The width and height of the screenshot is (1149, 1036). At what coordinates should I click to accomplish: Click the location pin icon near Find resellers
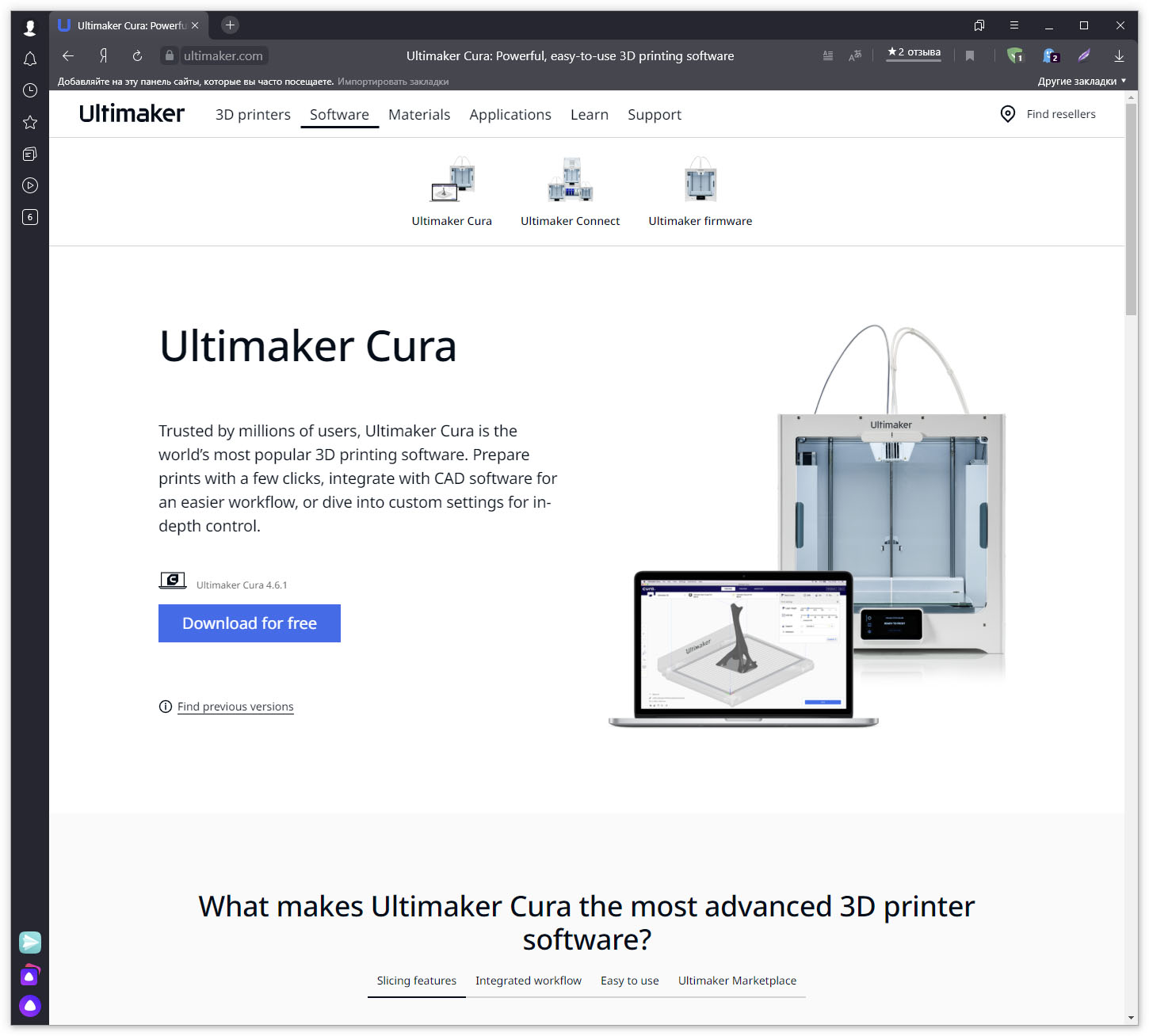pyautogui.click(x=1008, y=114)
